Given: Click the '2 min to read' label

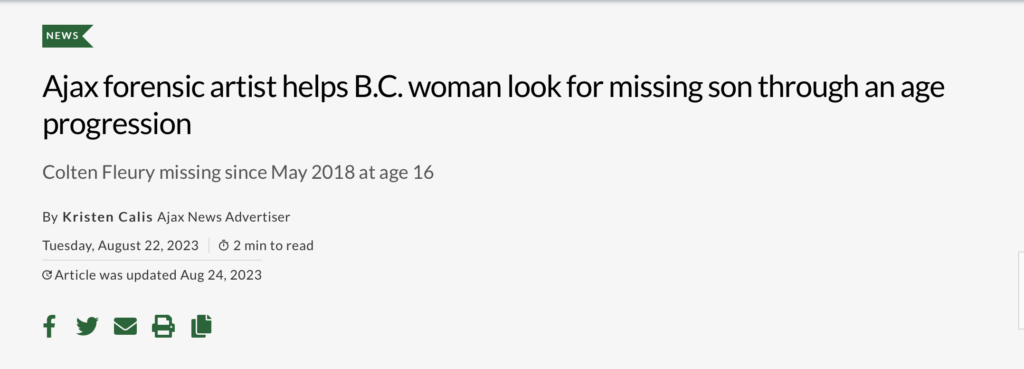Looking at the screenshot, I should (x=274, y=246).
